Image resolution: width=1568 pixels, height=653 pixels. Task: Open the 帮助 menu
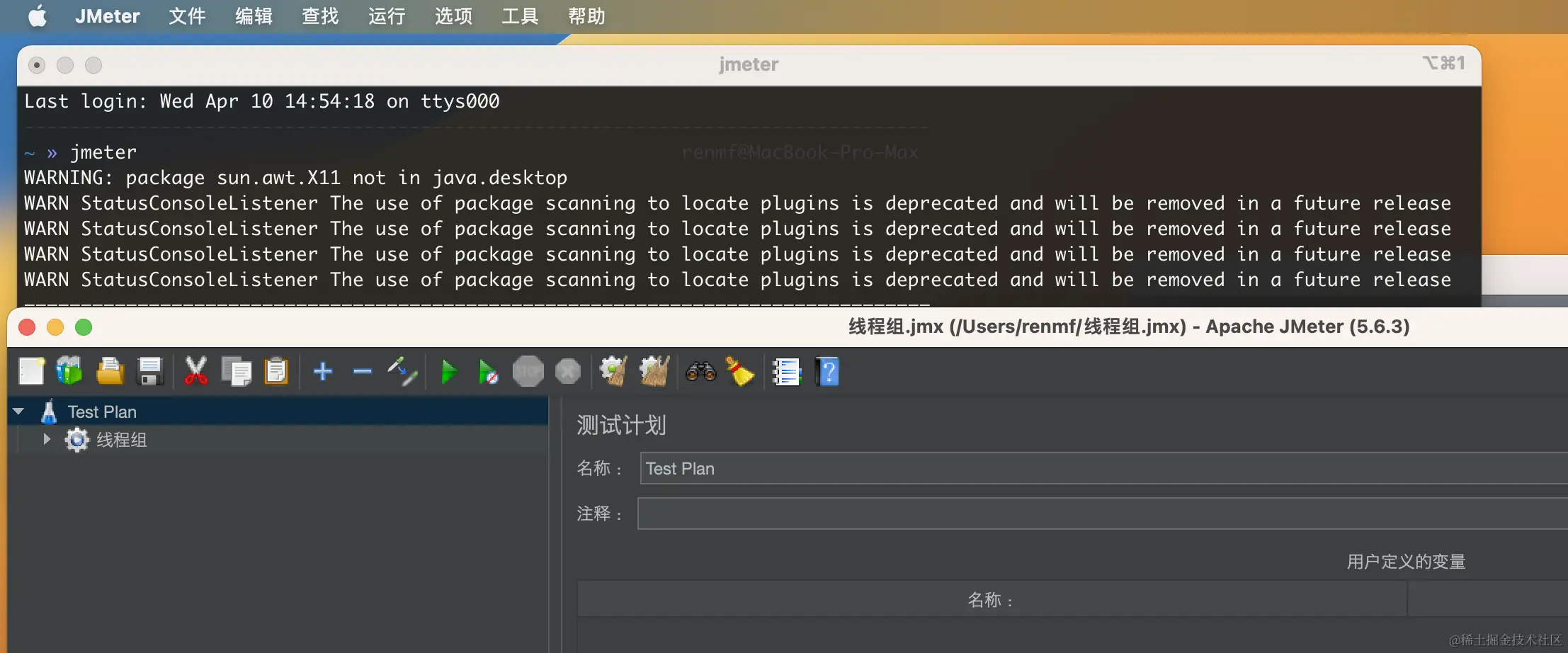tap(586, 16)
